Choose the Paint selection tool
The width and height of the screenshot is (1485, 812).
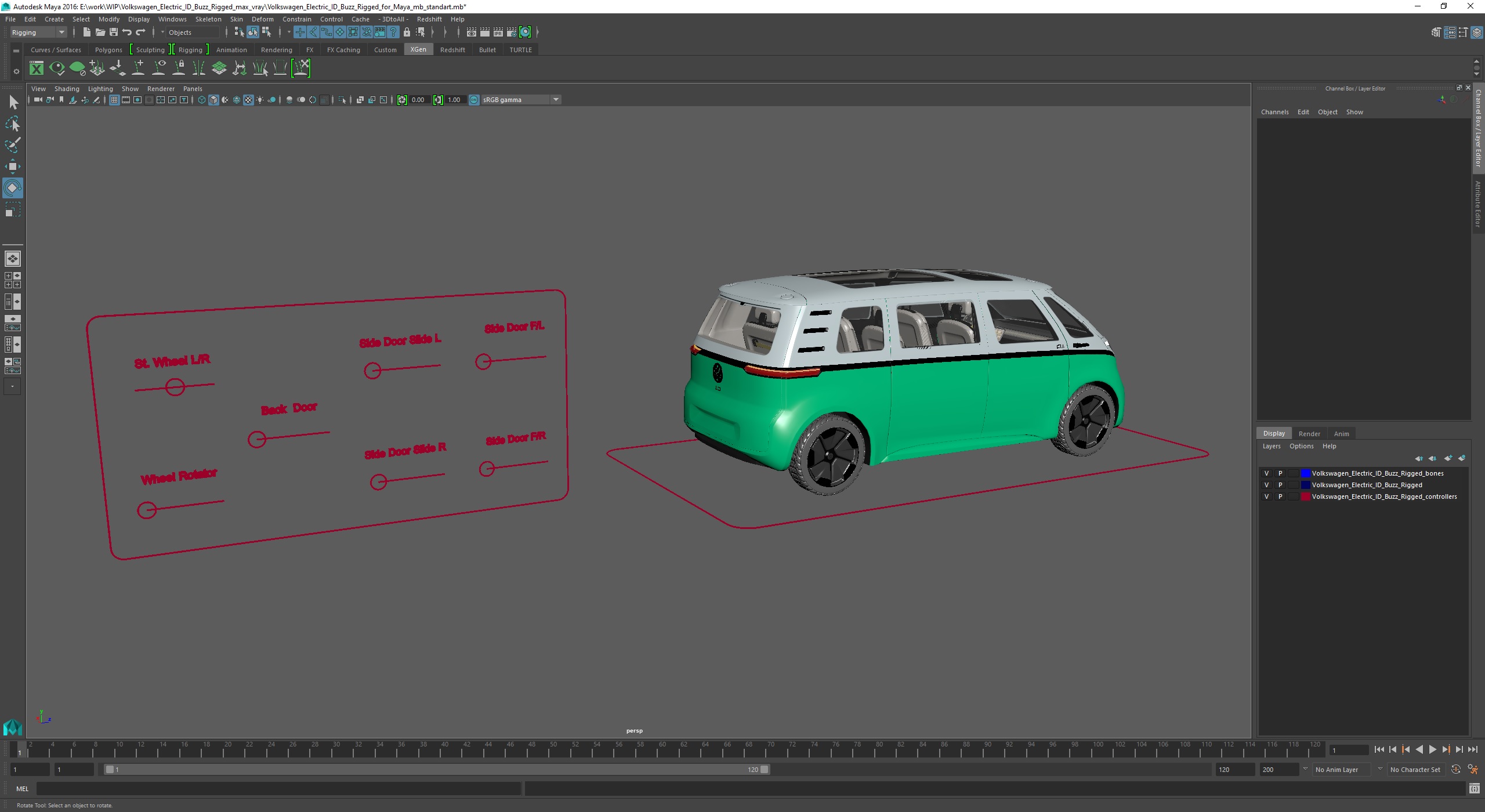pyautogui.click(x=13, y=145)
